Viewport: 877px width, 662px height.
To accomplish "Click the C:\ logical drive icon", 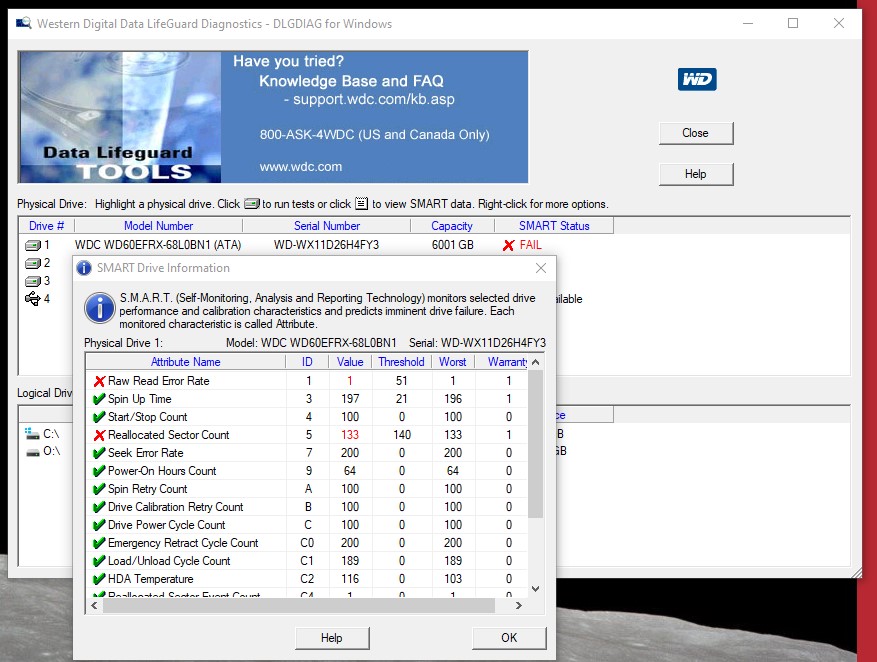I will point(32,435).
